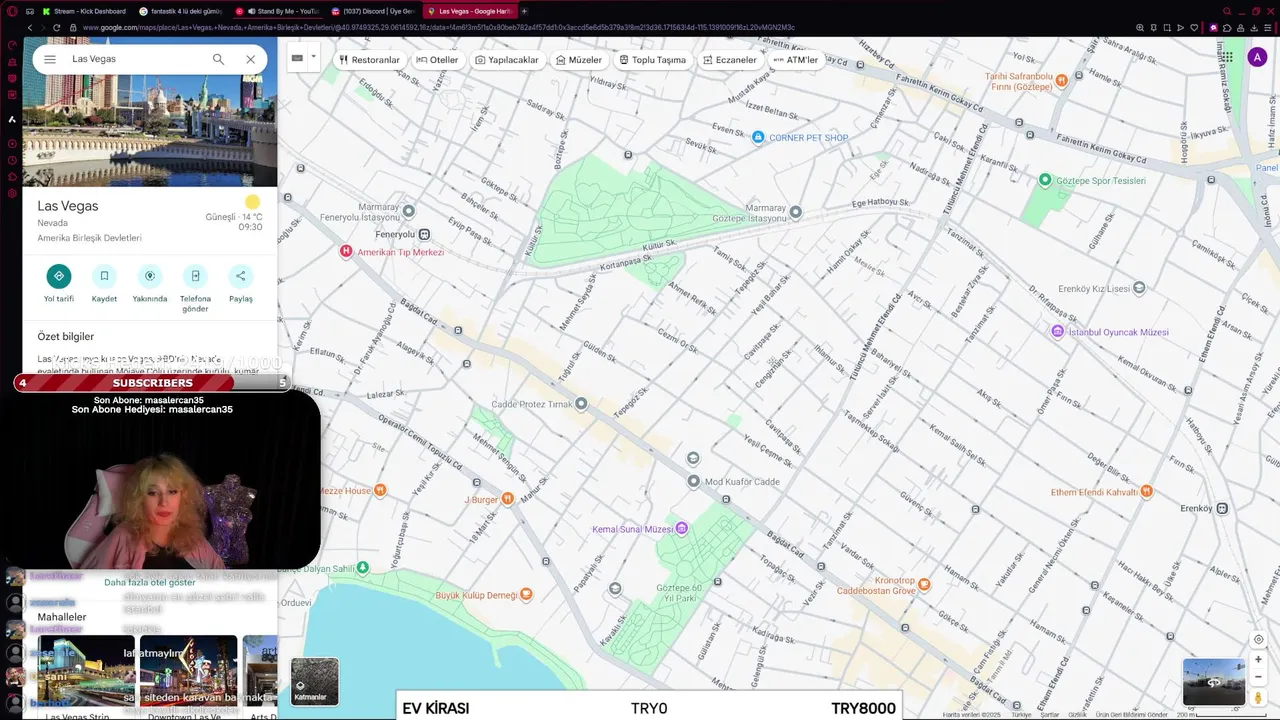Click the Paylaş share icon
The height and width of the screenshot is (720, 1280).
click(x=240, y=276)
